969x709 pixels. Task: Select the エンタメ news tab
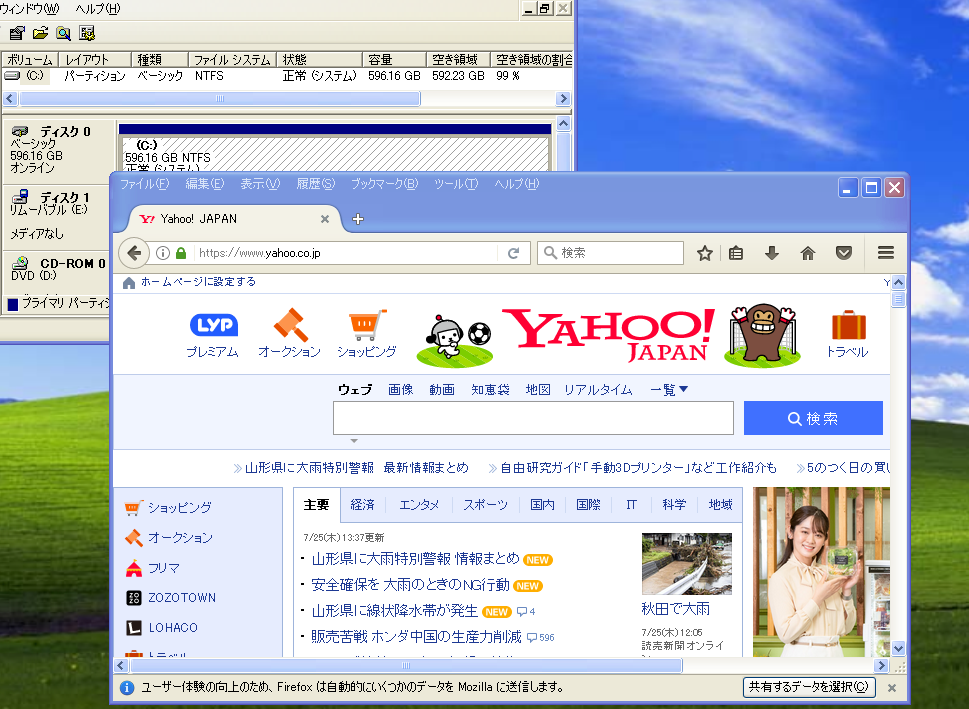coord(419,504)
